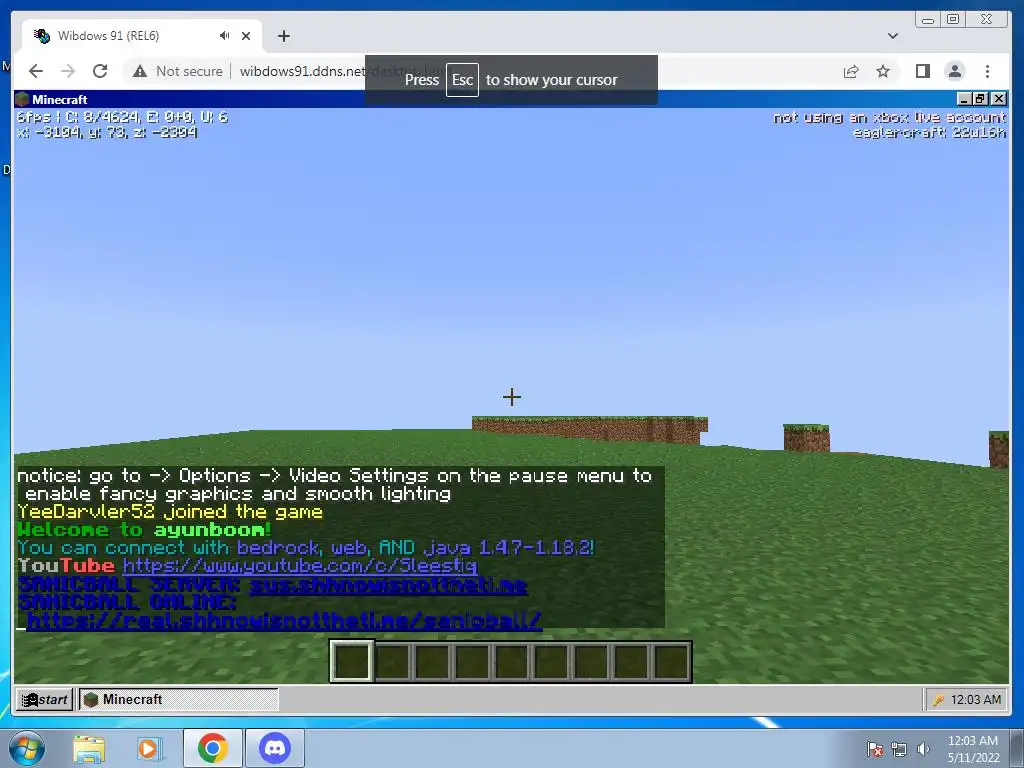Viewport: 1024px width, 768px height.
Task: Open Discord from the taskbar
Action: pos(275,748)
